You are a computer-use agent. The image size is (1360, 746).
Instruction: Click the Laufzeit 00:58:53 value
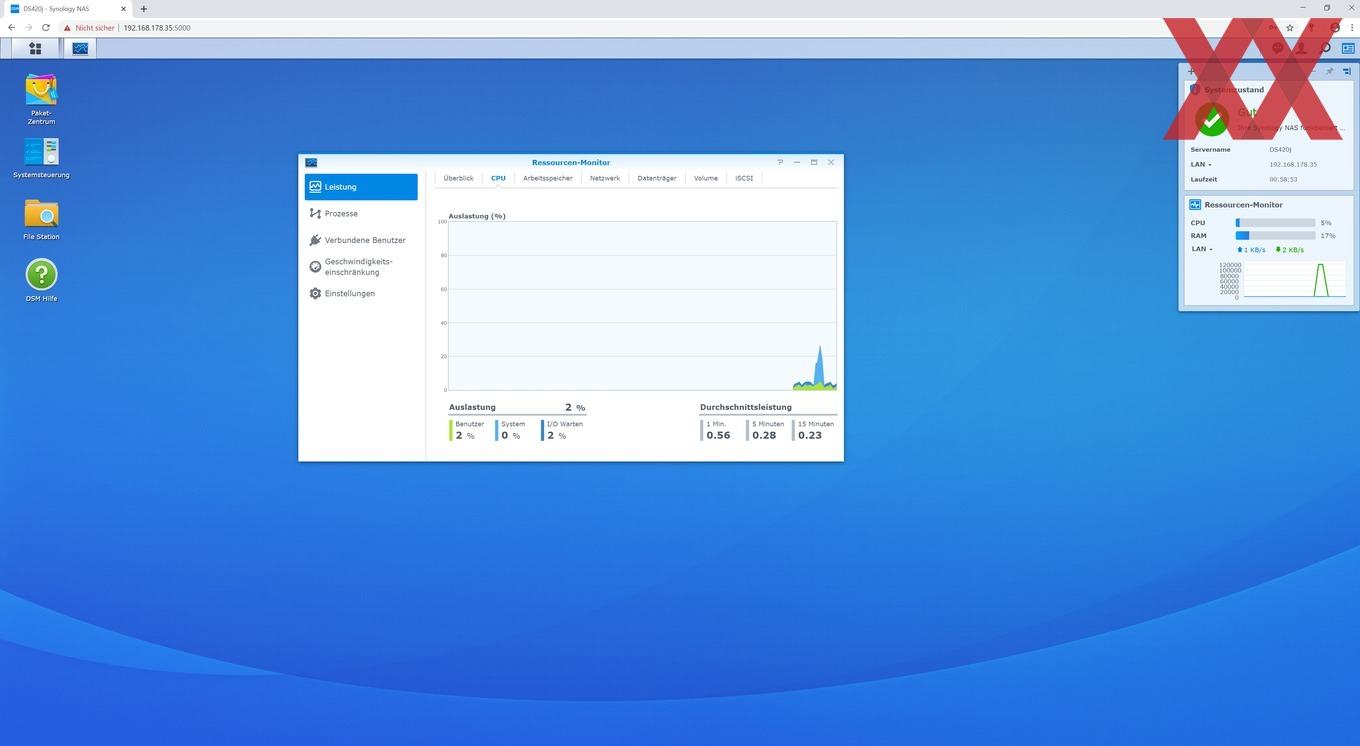1283,179
